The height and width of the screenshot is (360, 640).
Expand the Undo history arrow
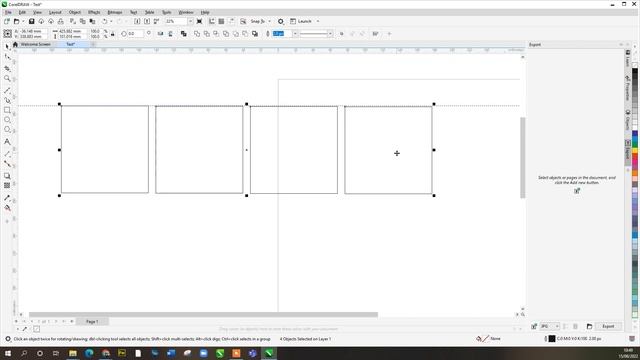pos(111,21)
